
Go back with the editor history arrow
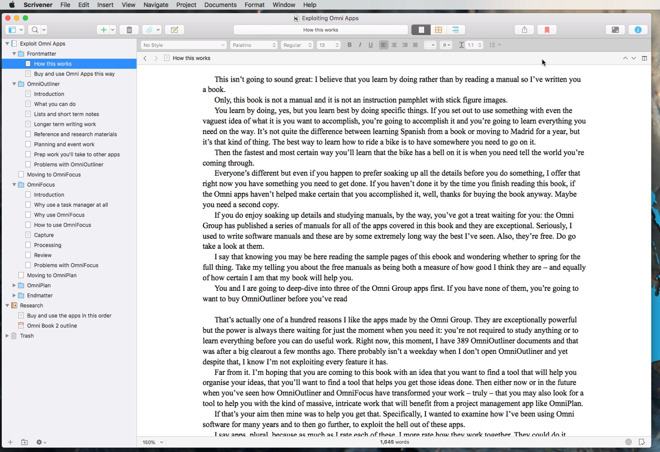[145, 58]
